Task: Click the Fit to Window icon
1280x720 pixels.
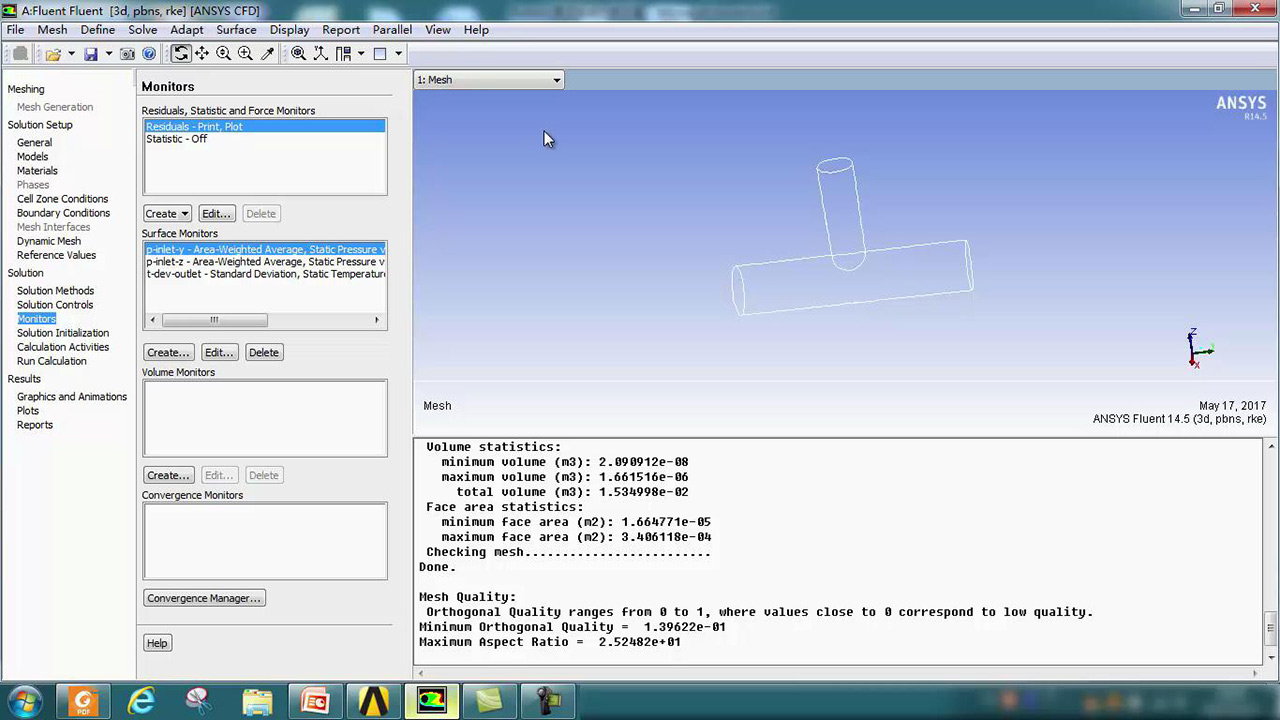Action: click(299, 54)
